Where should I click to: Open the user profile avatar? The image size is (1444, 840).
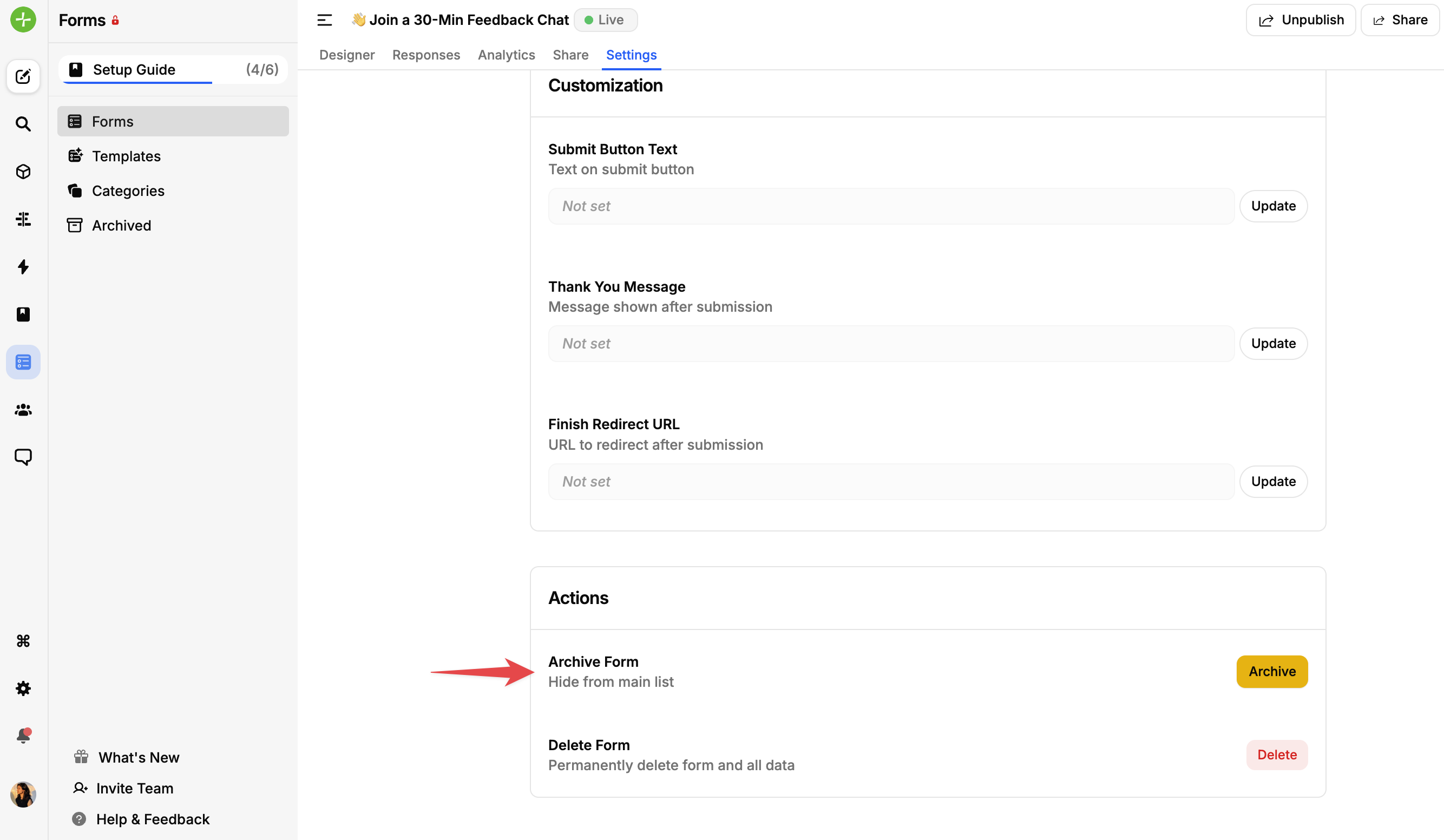[x=23, y=795]
